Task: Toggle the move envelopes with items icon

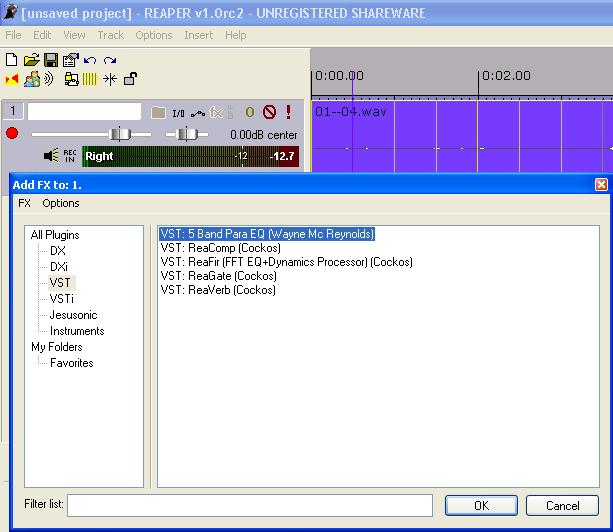Action: [x=72, y=79]
